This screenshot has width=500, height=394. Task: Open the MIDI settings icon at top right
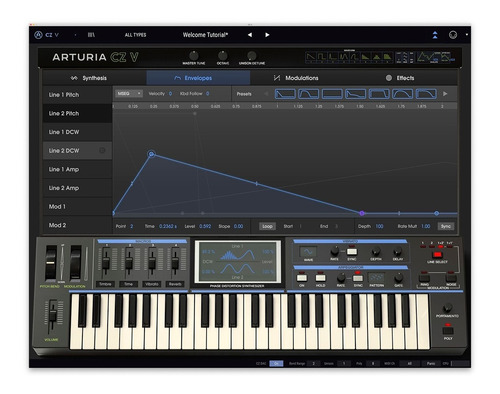[453, 35]
